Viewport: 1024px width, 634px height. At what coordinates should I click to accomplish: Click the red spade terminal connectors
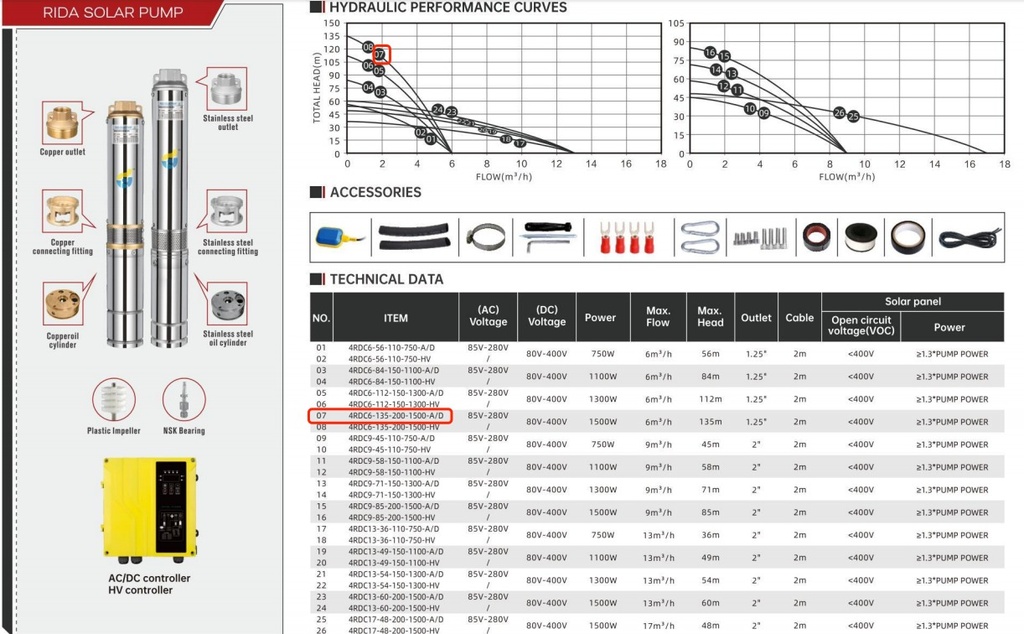click(x=626, y=237)
